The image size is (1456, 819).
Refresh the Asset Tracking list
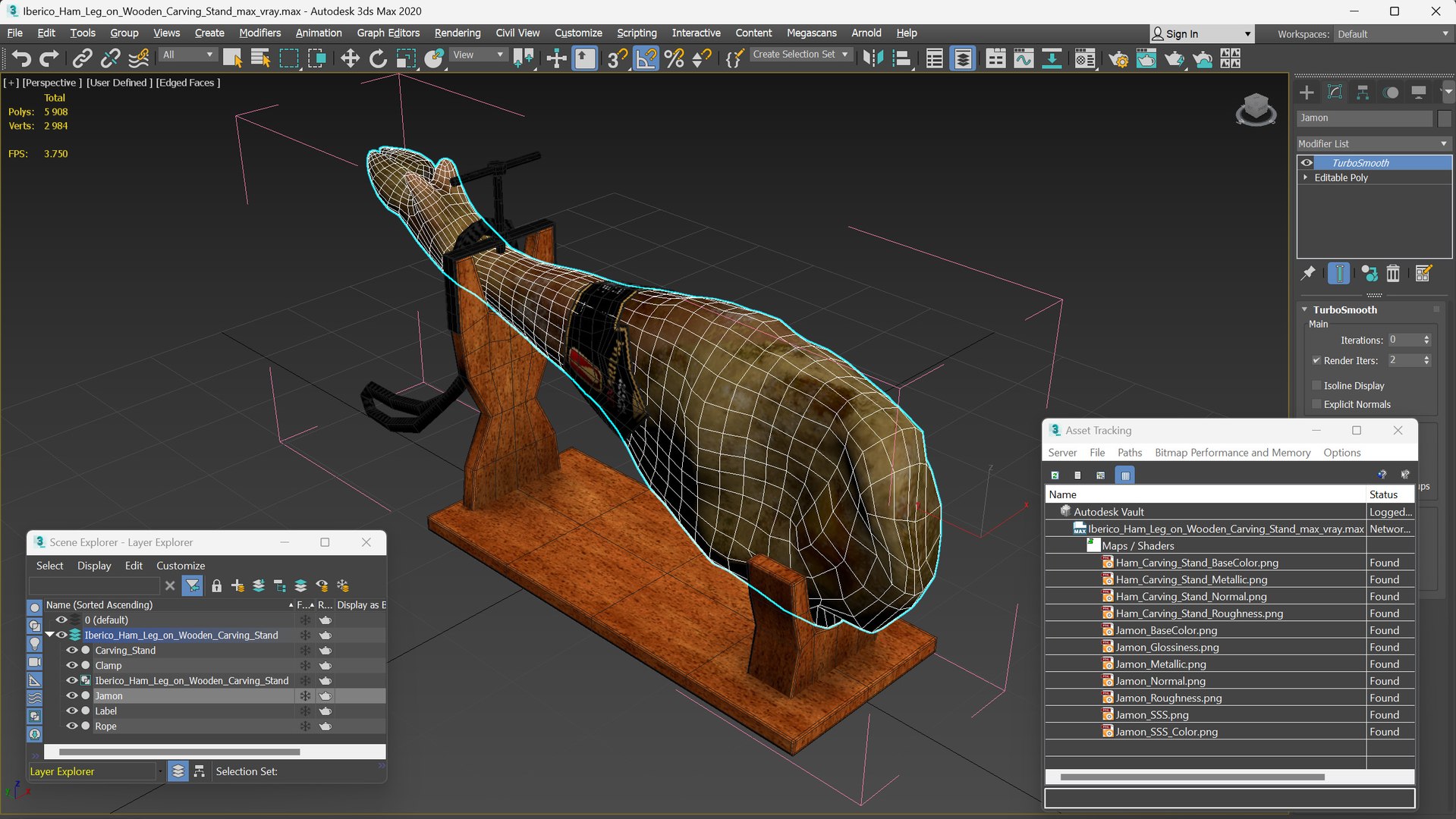tap(1055, 475)
